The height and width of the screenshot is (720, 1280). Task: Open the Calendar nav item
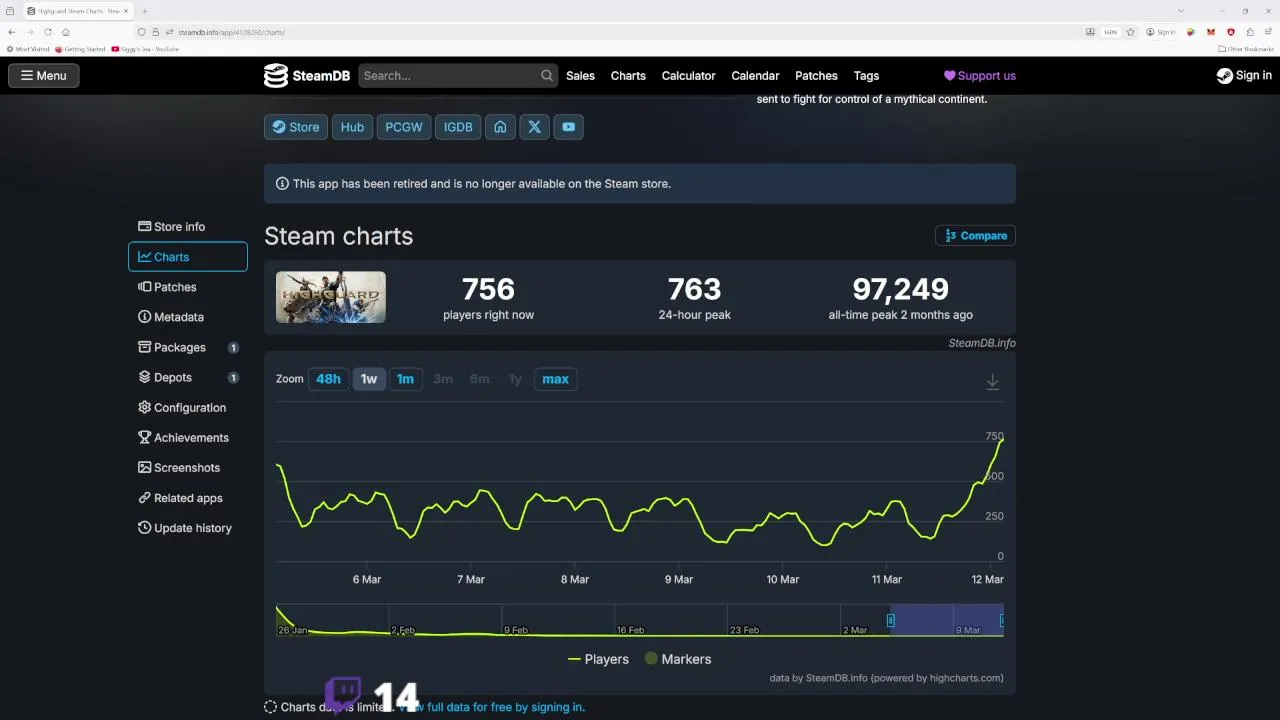pos(755,75)
